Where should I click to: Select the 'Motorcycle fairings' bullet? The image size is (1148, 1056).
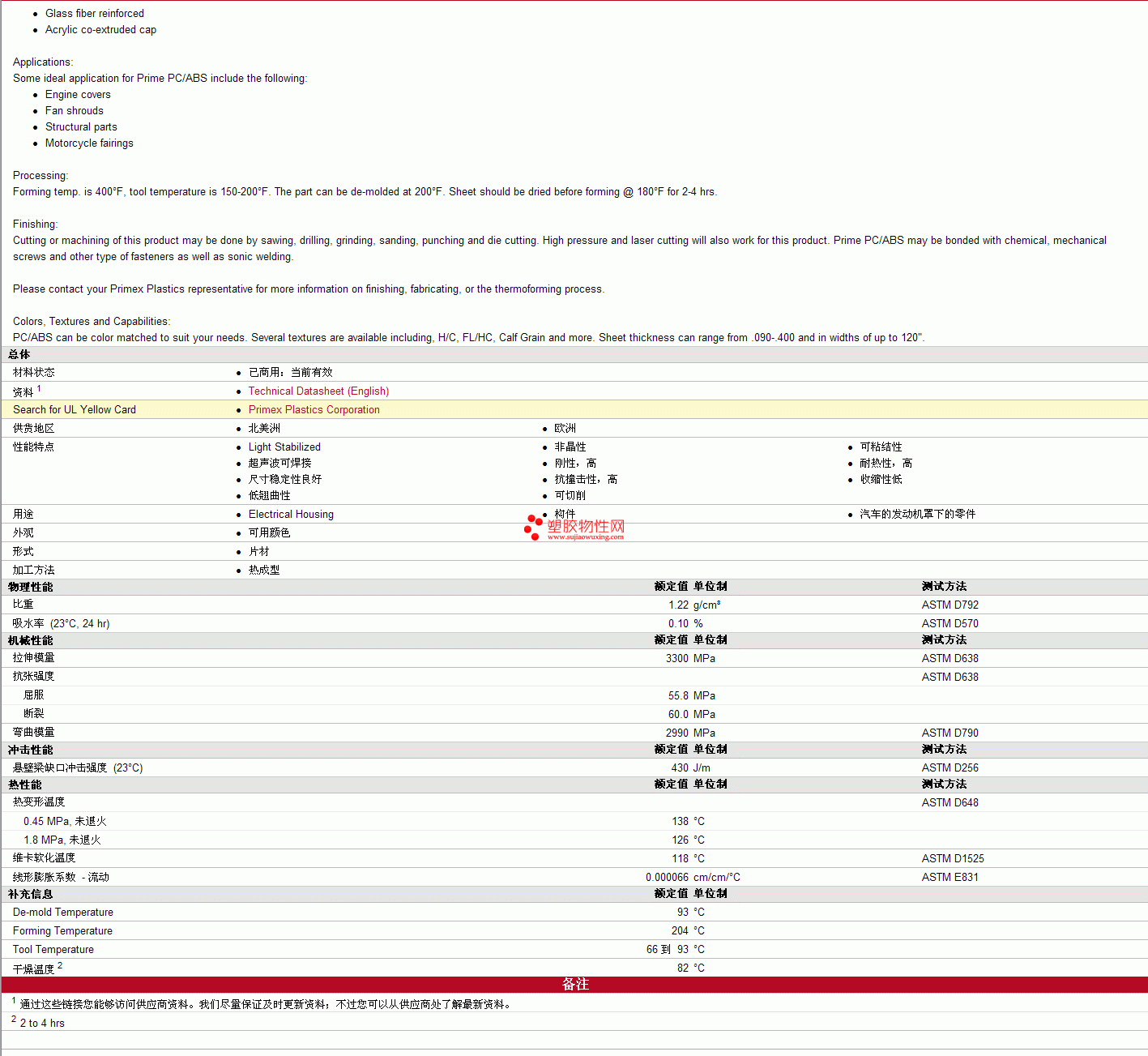[89, 143]
